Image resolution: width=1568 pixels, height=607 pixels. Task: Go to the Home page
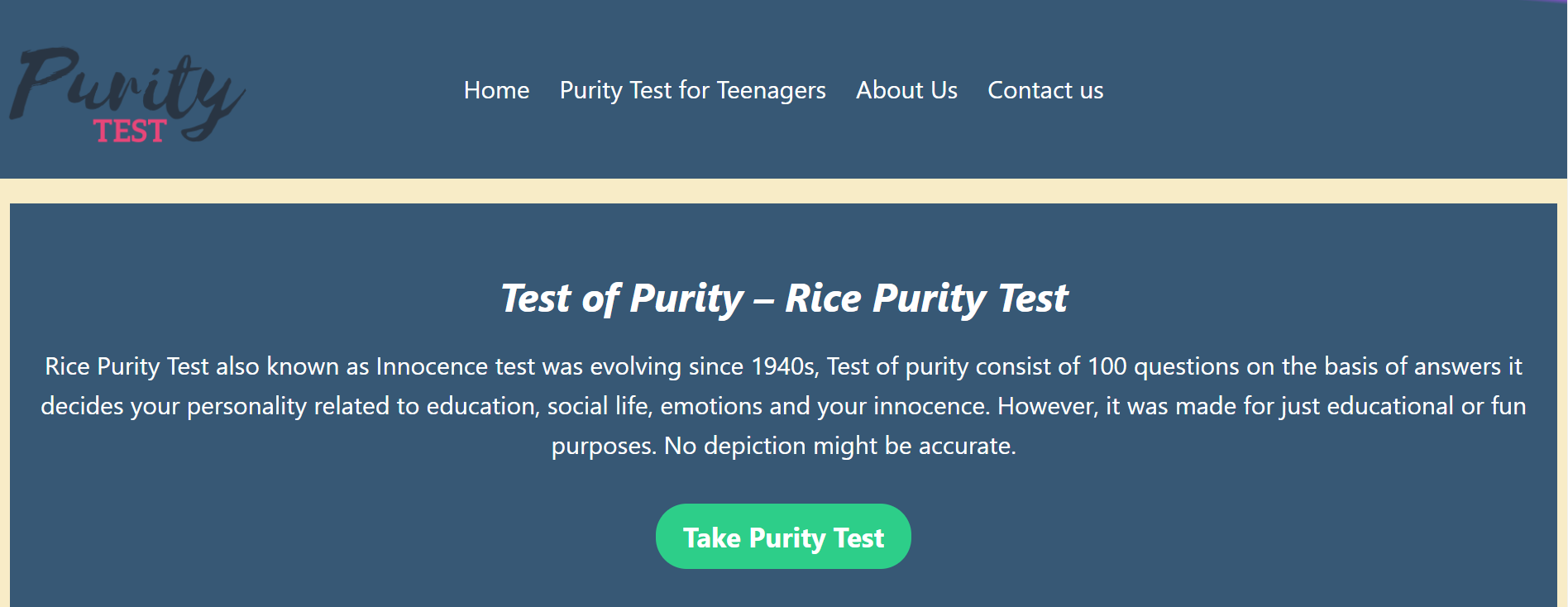tap(496, 90)
